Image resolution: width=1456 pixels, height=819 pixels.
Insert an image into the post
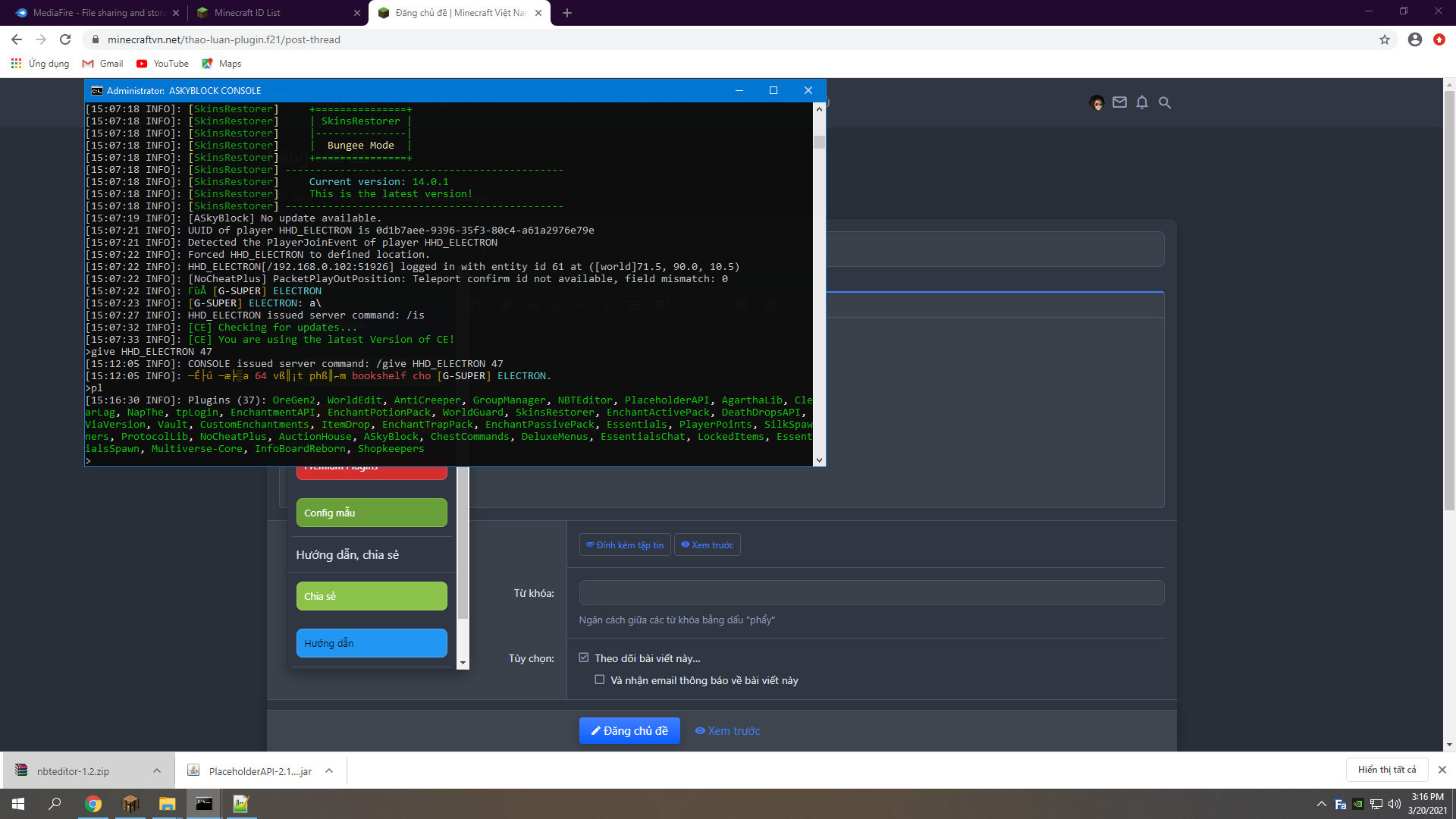coord(532,305)
